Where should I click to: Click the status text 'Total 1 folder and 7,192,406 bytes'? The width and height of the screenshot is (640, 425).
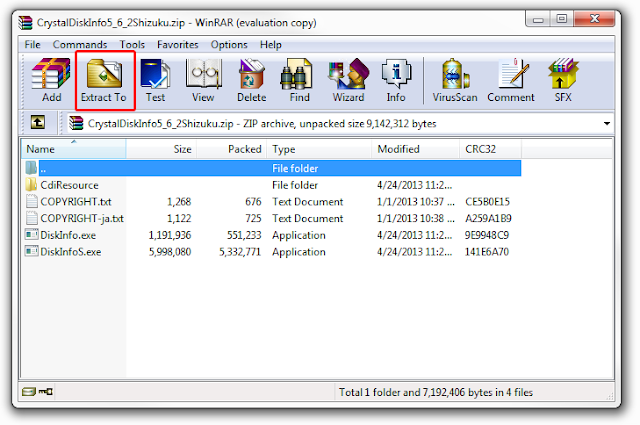416,392
